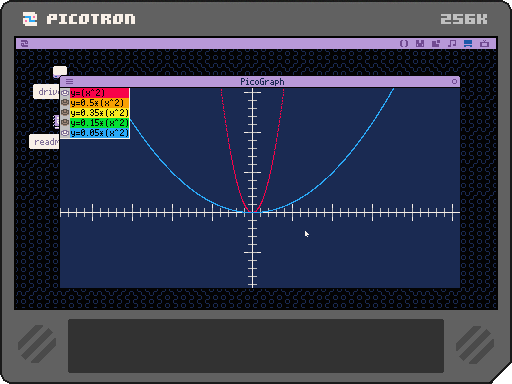
Task: Close PicoGraph with the circle button
Action: [454, 82]
